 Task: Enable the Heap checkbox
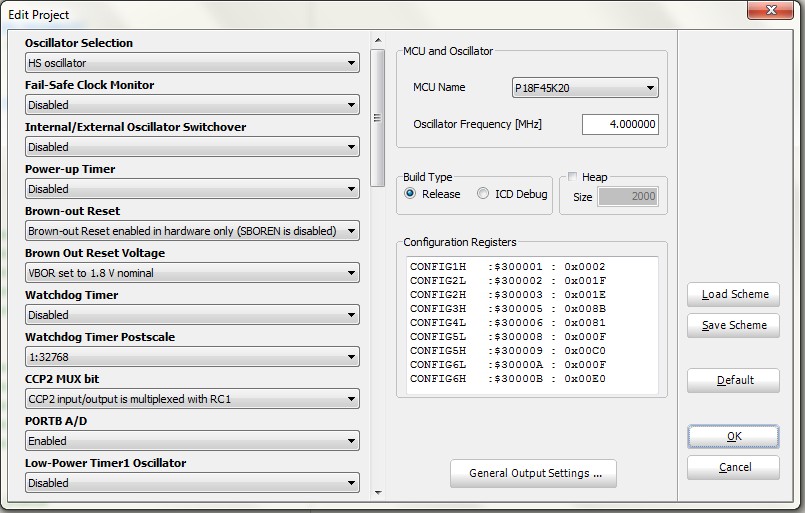tap(572, 177)
